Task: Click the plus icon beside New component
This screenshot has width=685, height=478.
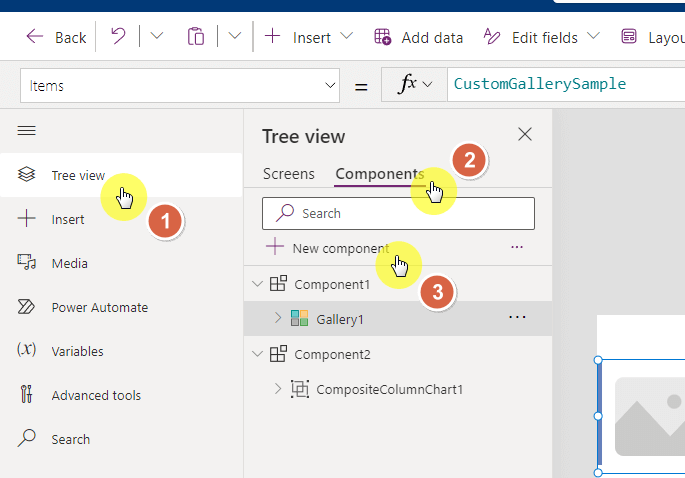Action: (x=275, y=246)
